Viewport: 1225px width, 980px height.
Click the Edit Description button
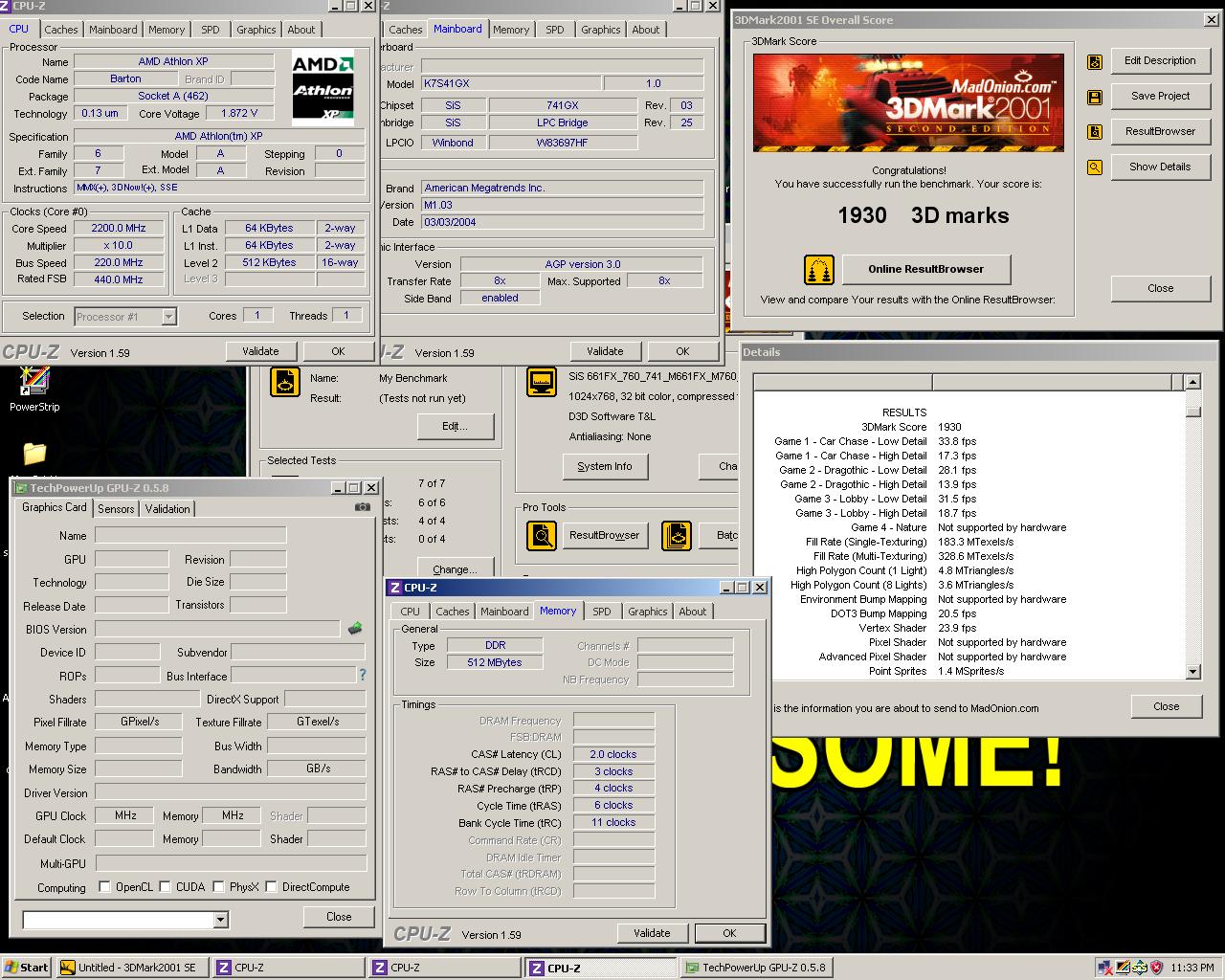coord(1160,61)
